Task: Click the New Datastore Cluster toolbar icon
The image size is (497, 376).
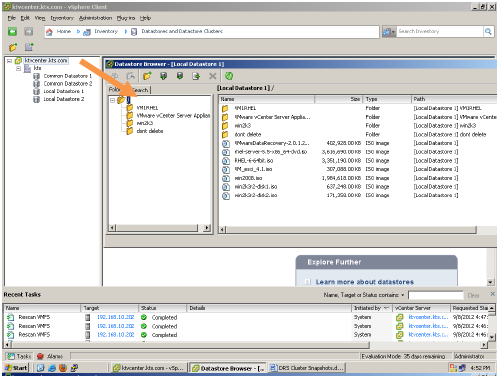Action: 29,47
